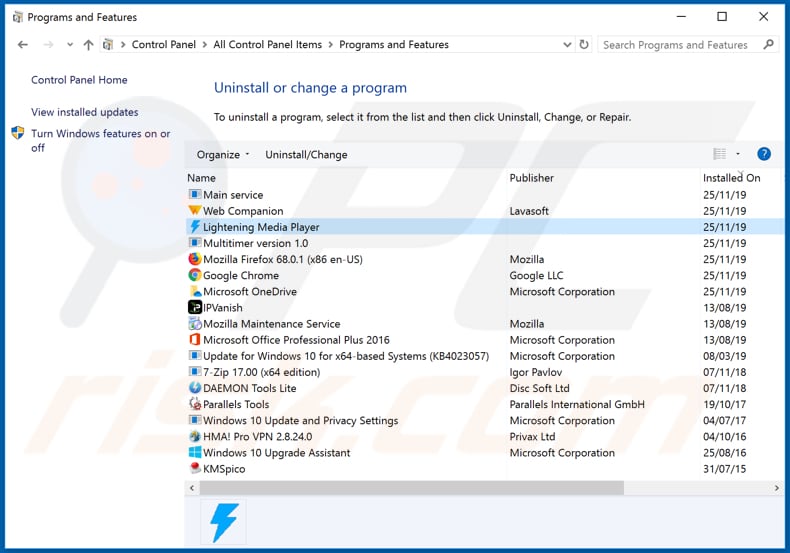Click the Mozilla Maintenance Service icon

click(194, 323)
